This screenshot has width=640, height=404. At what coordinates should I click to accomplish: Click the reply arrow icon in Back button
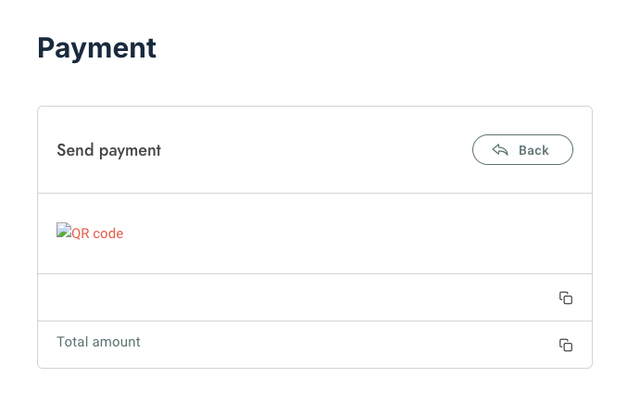(x=500, y=150)
